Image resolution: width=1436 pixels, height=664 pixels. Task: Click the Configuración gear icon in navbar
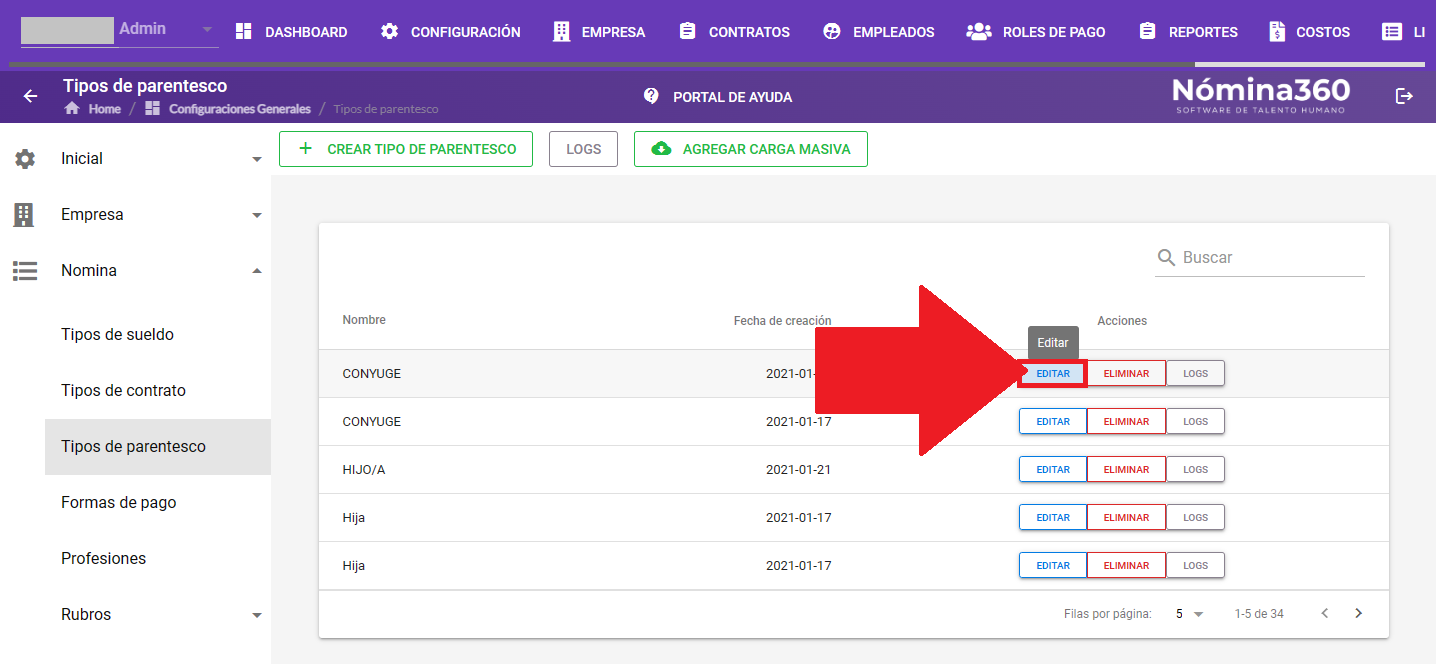[x=389, y=32]
